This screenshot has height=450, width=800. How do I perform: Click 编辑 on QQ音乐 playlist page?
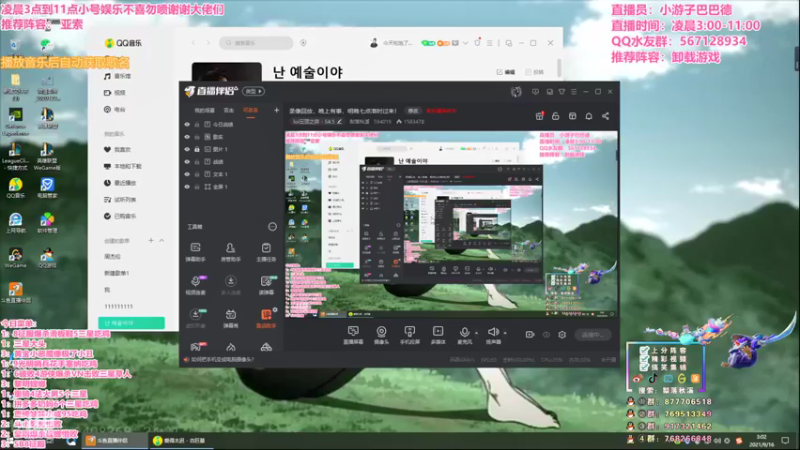(x=506, y=72)
